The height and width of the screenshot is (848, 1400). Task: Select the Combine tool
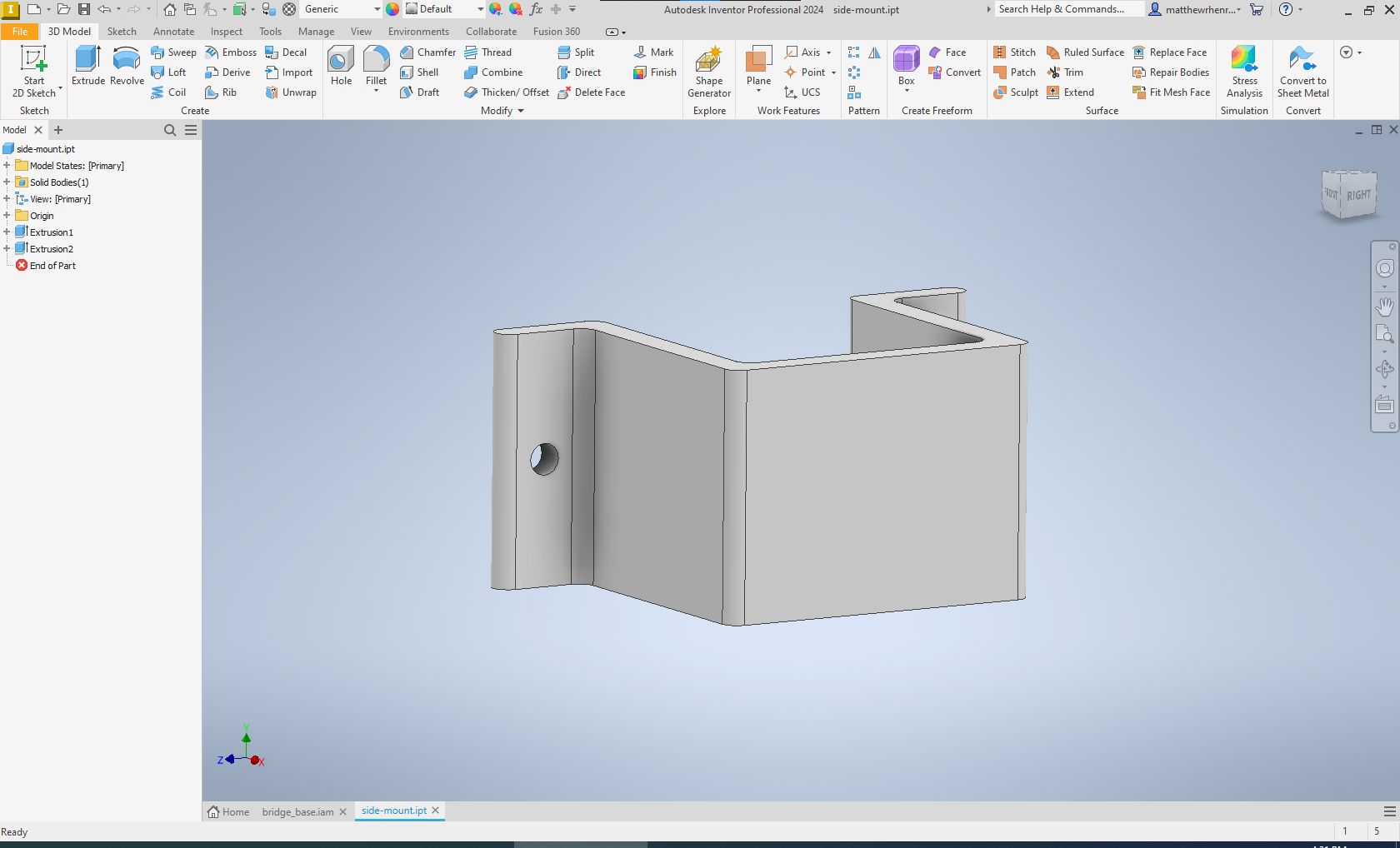pos(493,72)
